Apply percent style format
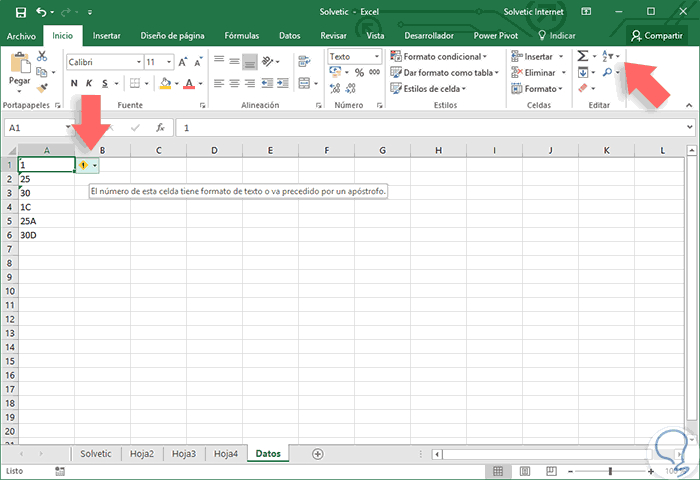 click(x=359, y=72)
